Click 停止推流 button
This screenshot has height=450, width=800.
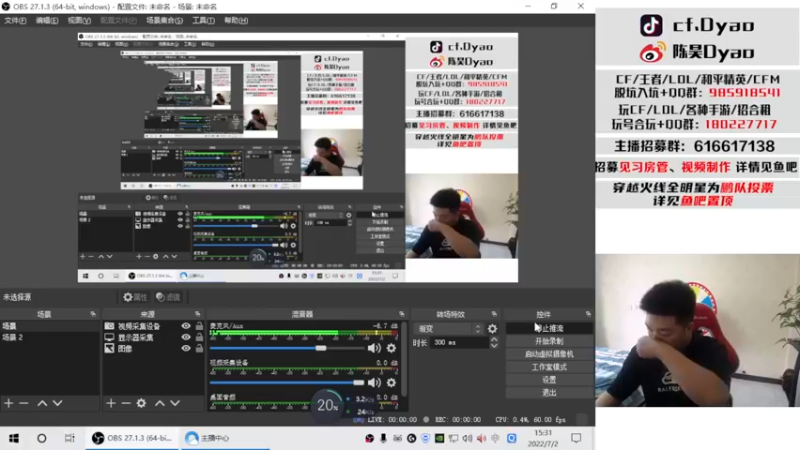click(549, 328)
